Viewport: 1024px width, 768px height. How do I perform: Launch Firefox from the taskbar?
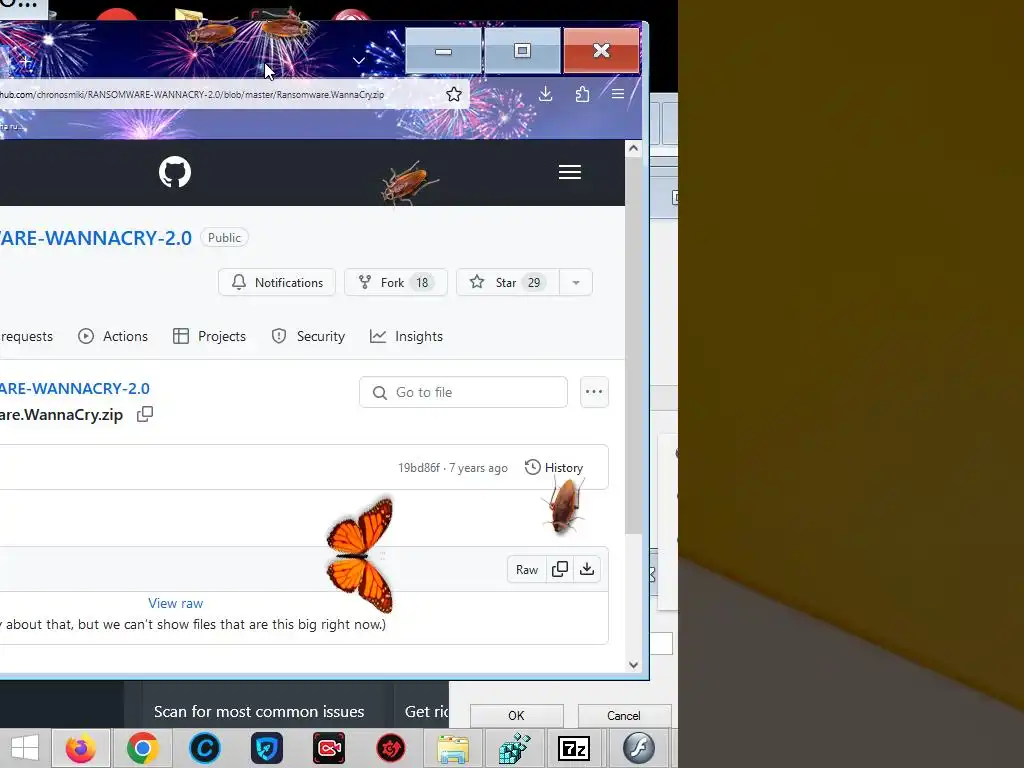(x=81, y=748)
